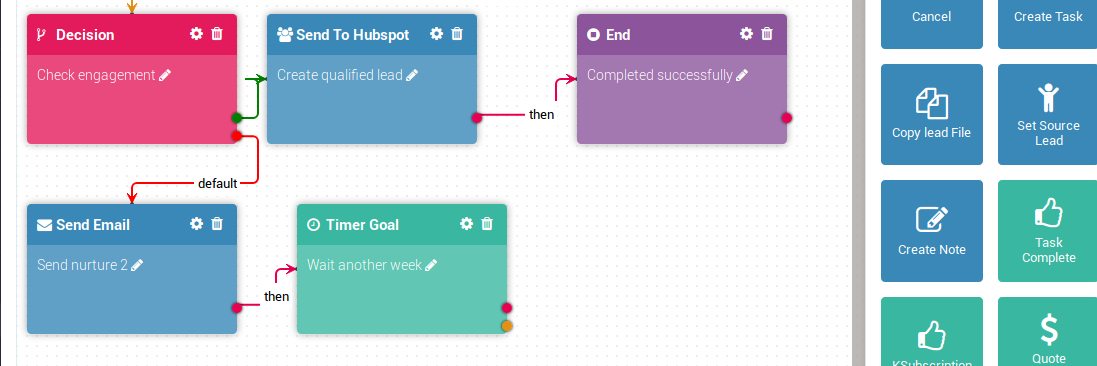This screenshot has width=1097, height=366.
Task: Edit 'Send nurture 2' description pencil
Action: (x=137, y=265)
